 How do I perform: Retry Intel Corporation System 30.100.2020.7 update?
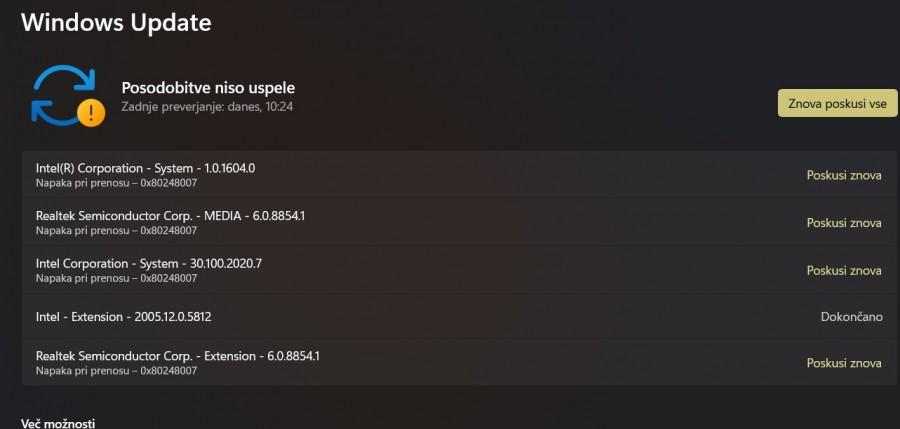click(x=843, y=270)
